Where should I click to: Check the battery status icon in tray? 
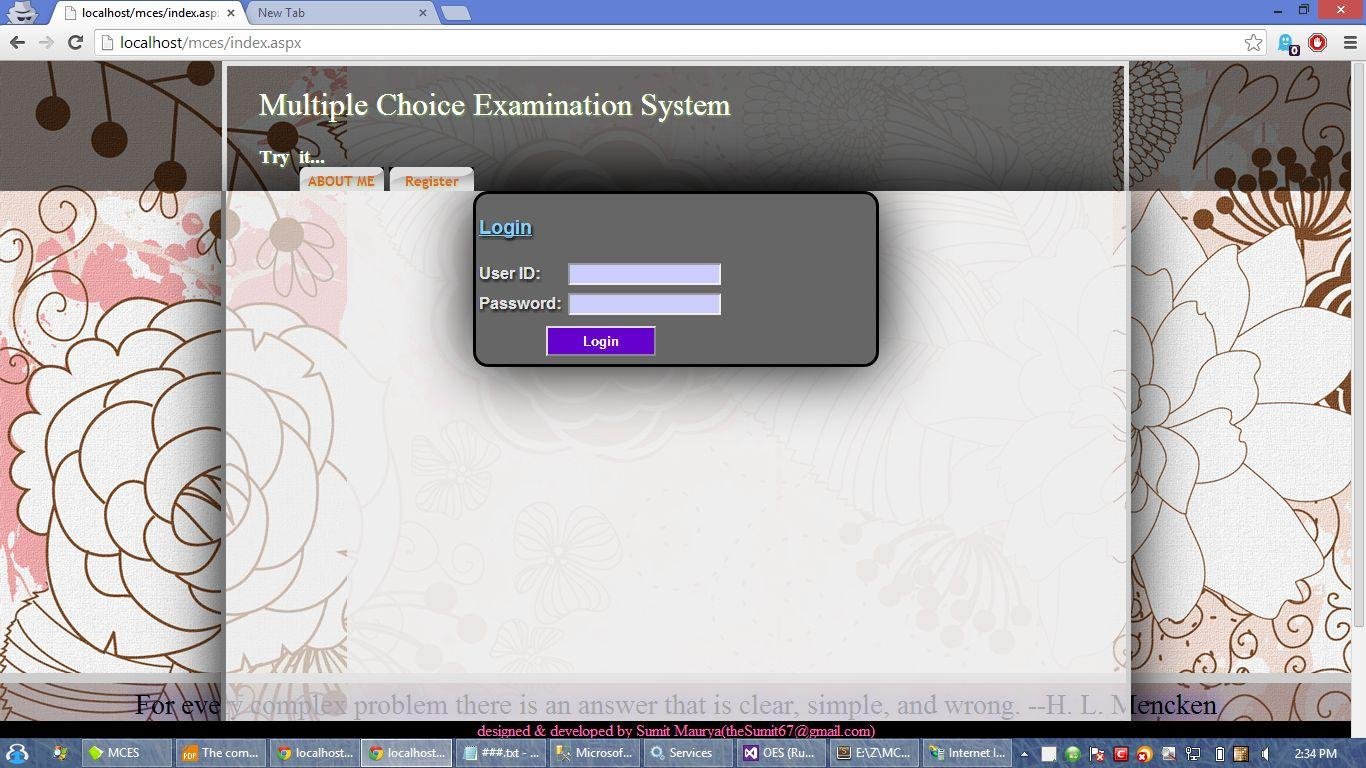click(x=1222, y=755)
